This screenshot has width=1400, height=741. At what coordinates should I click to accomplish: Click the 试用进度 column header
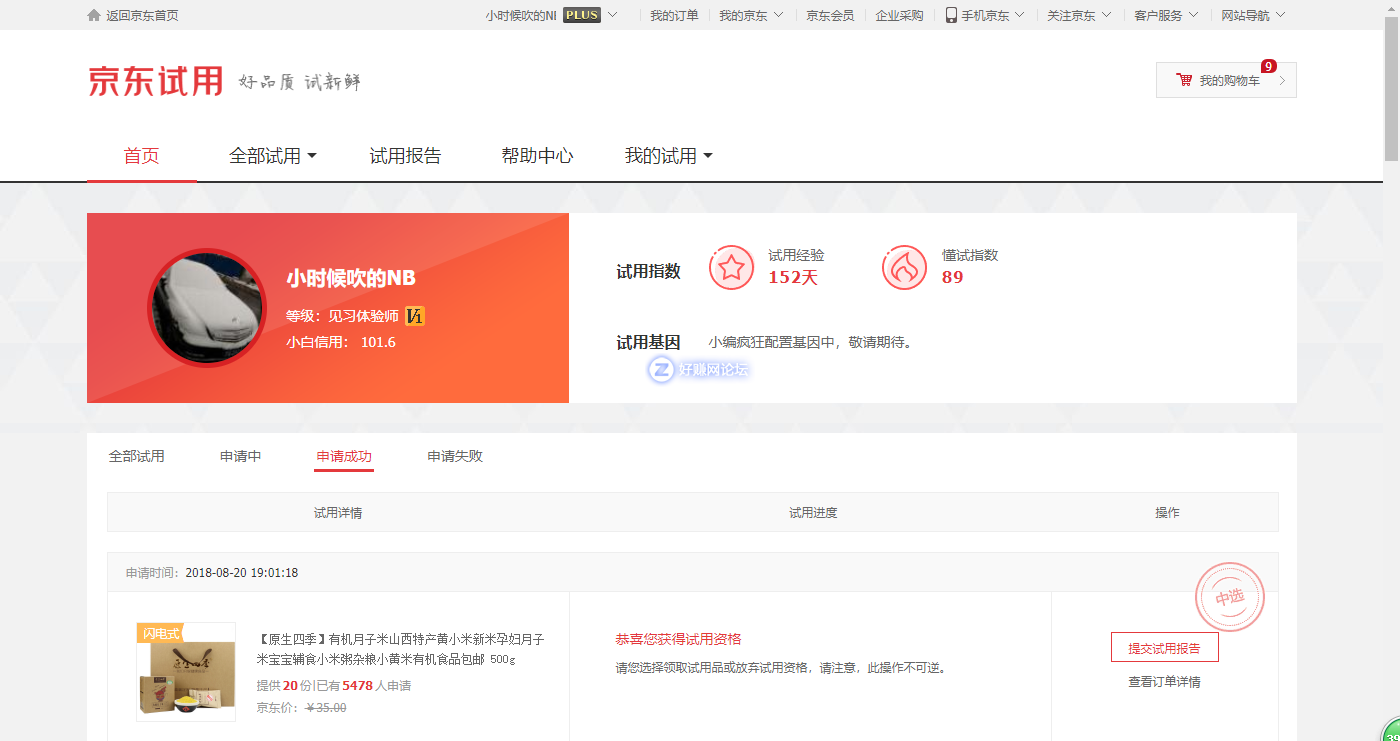pos(813,513)
